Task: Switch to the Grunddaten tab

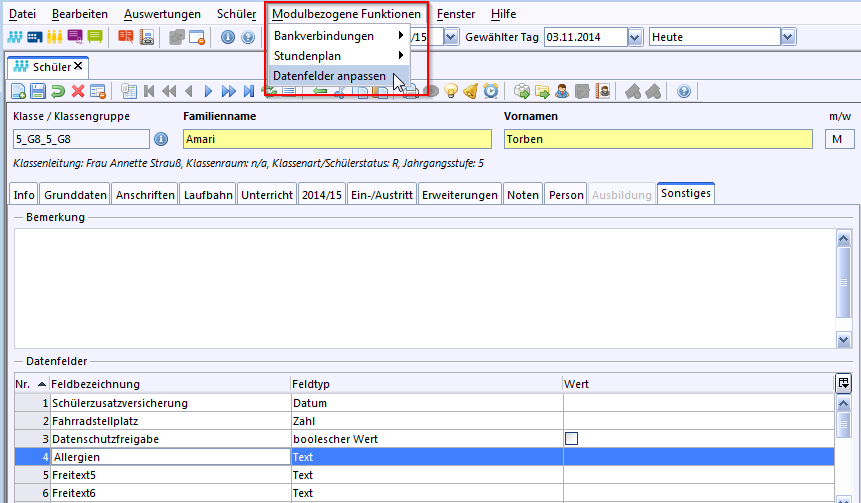Action: (x=75, y=195)
